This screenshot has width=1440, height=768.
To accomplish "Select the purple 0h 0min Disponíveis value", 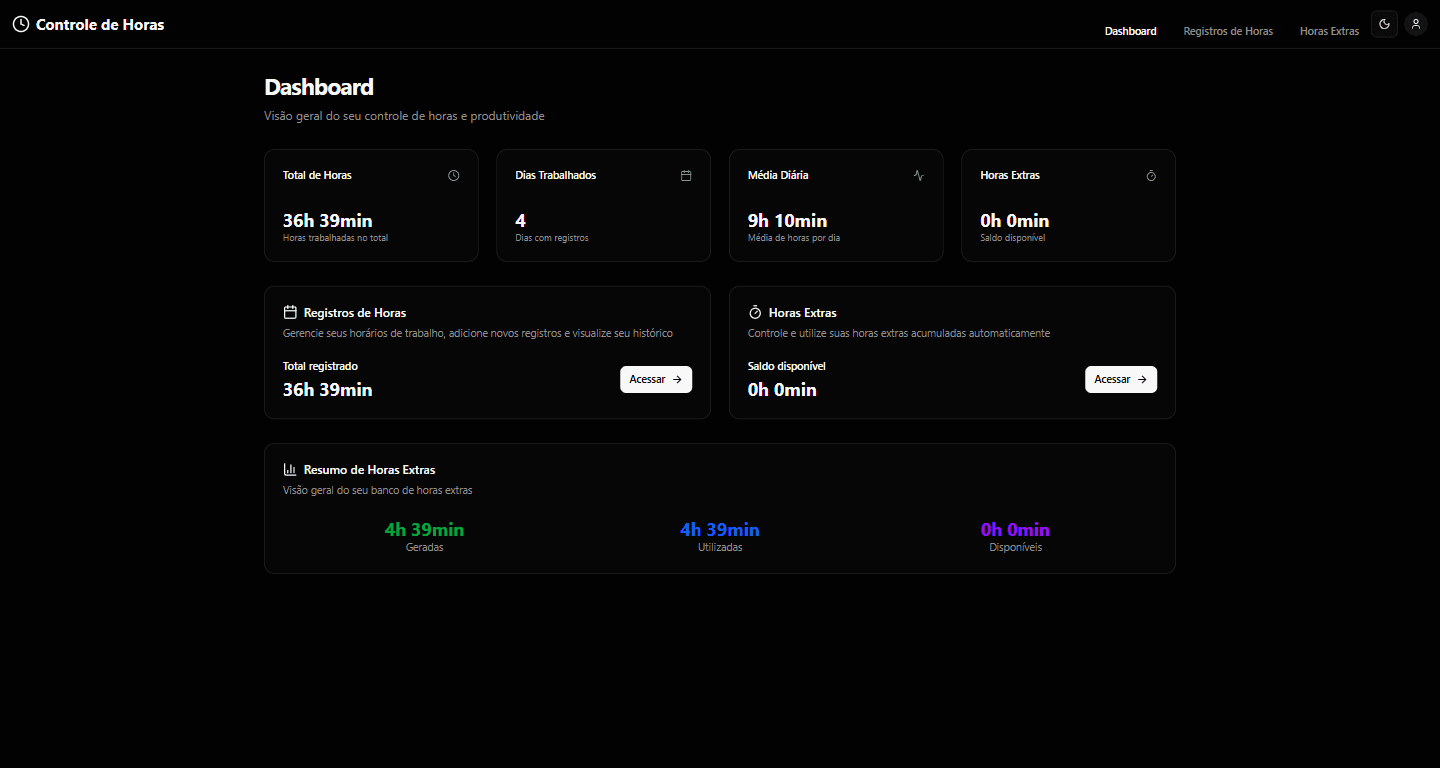I will pyautogui.click(x=1015, y=529).
